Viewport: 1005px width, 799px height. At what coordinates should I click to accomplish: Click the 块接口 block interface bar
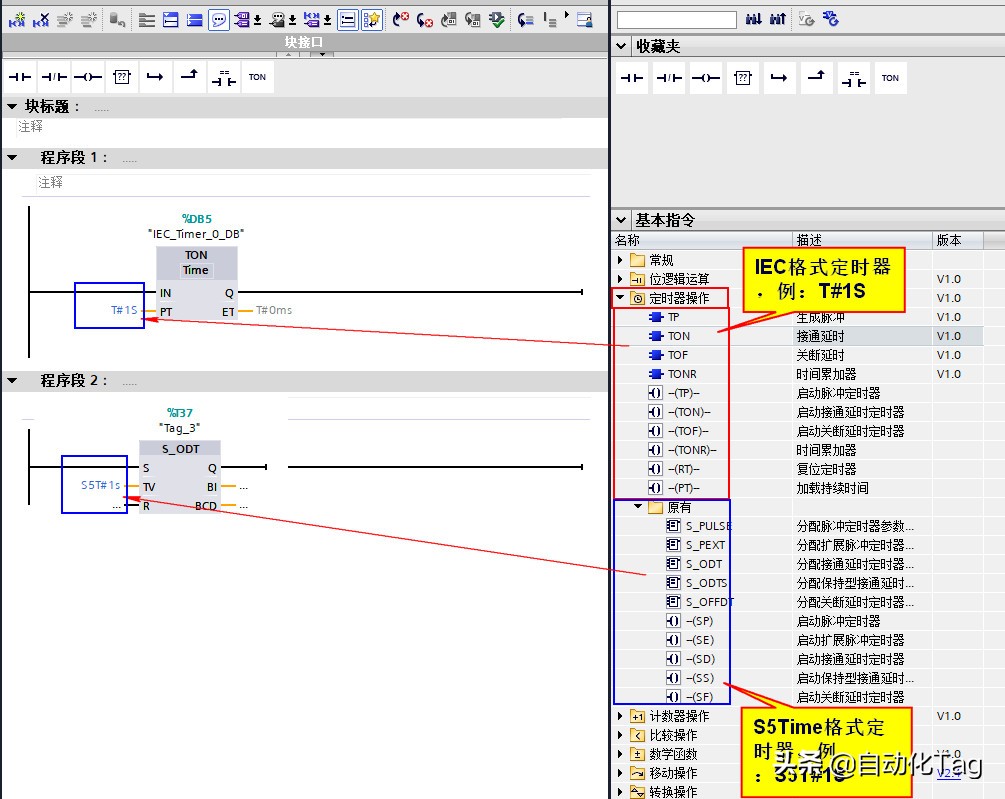click(x=304, y=42)
